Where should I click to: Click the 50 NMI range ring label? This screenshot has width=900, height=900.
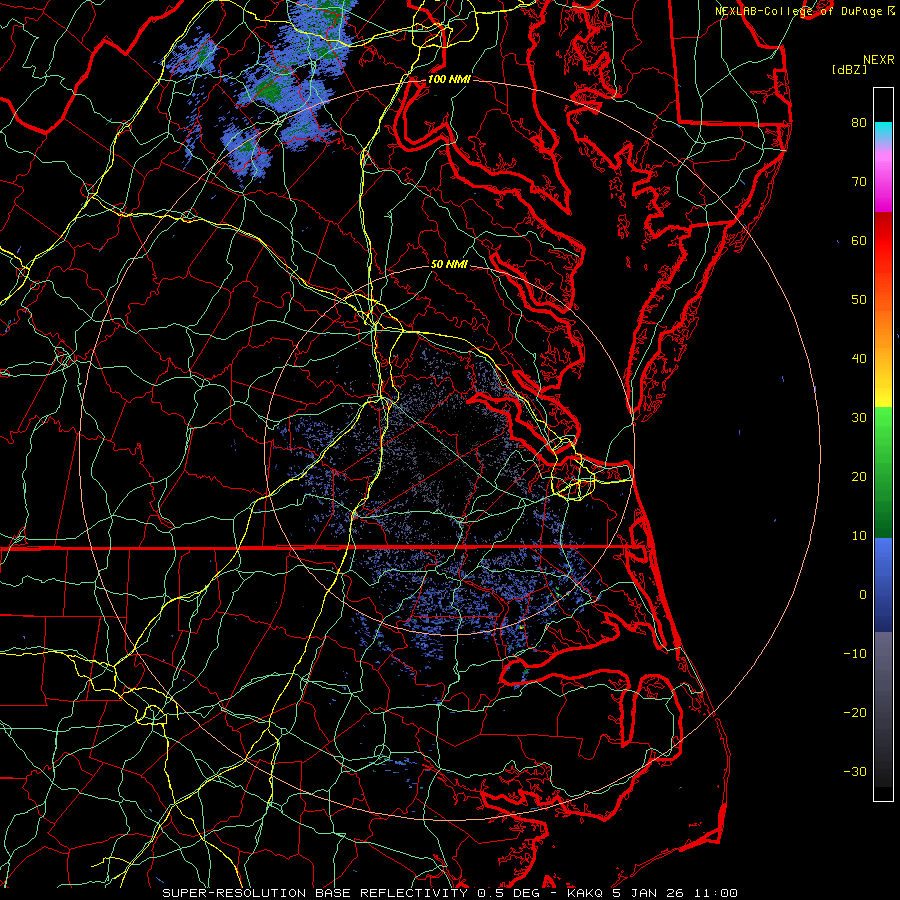pyautogui.click(x=449, y=264)
